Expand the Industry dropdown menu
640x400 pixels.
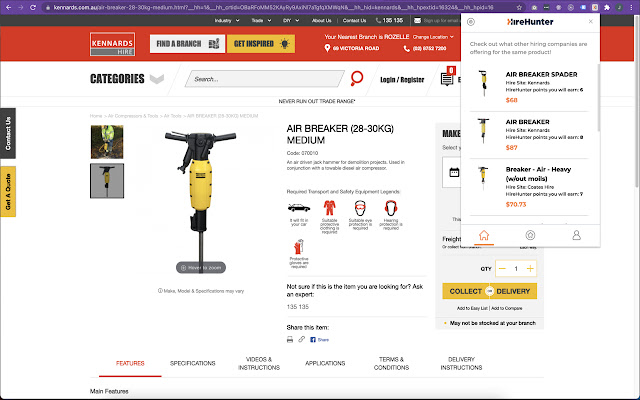click(x=227, y=20)
